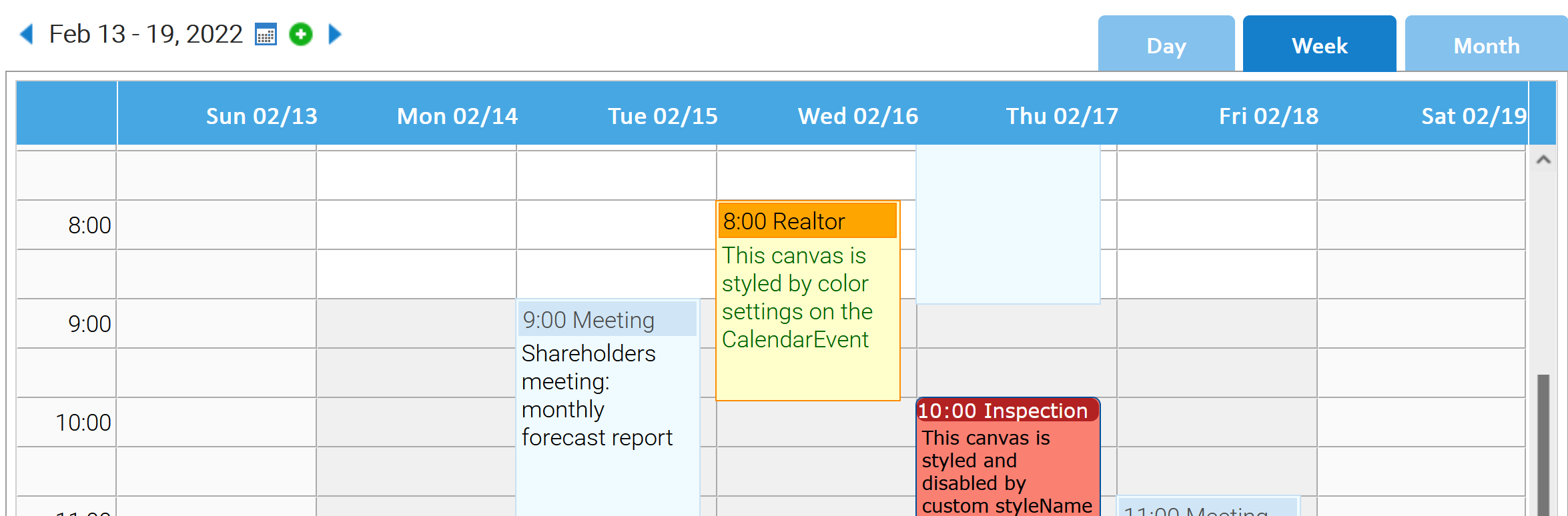Switch to the Month view tab
This screenshot has height=516, width=1568.
1486,45
